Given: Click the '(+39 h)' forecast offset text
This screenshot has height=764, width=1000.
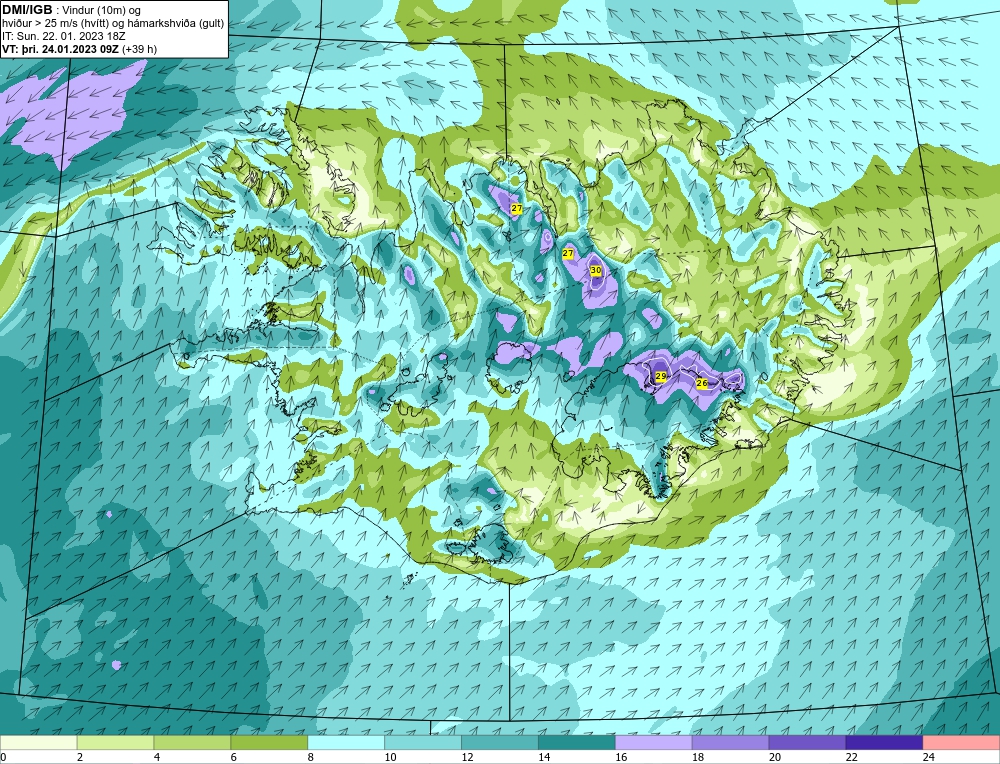Looking at the screenshot, I should point(139,49).
